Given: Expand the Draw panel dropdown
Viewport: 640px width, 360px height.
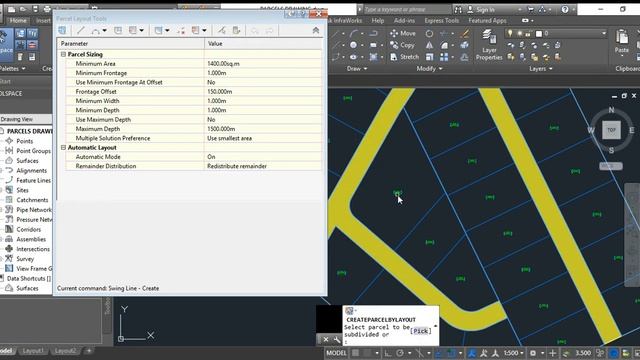Looking at the screenshot, I should pyautogui.click(x=357, y=69).
